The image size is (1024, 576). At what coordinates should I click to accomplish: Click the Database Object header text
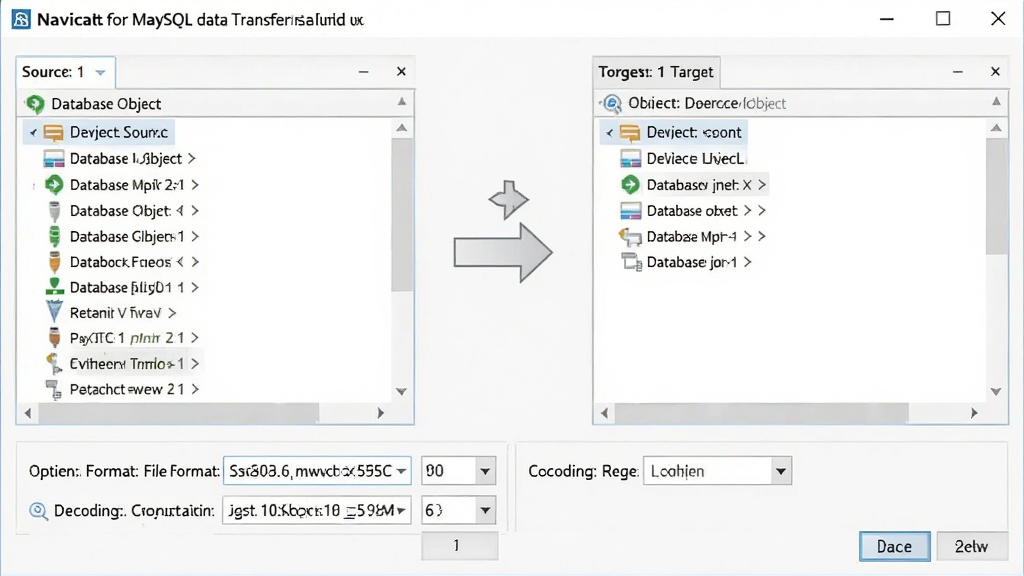[106, 104]
